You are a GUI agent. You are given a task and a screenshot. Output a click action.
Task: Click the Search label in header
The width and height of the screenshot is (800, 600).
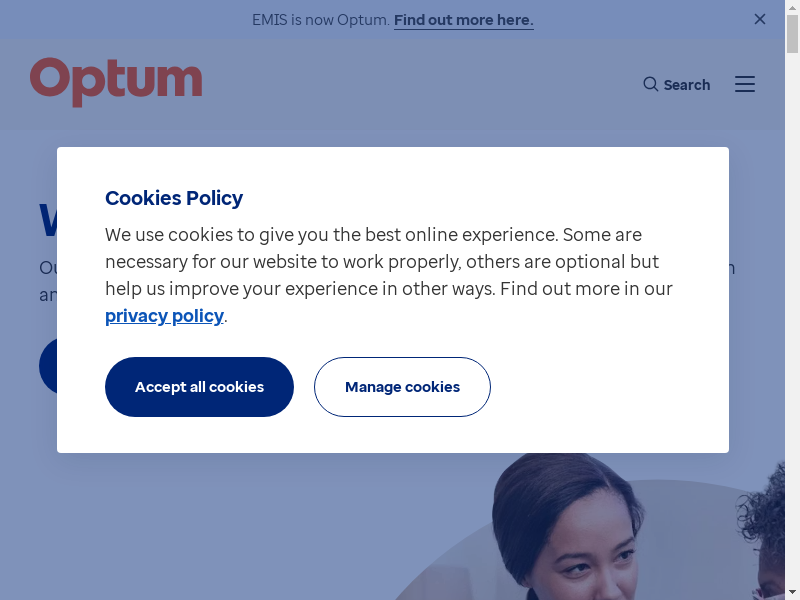click(x=687, y=85)
